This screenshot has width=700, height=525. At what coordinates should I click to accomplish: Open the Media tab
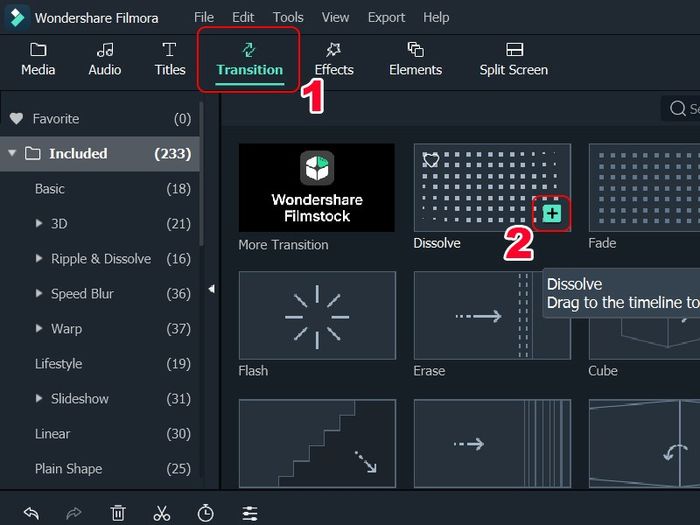pyautogui.click(x=38, y=59)
